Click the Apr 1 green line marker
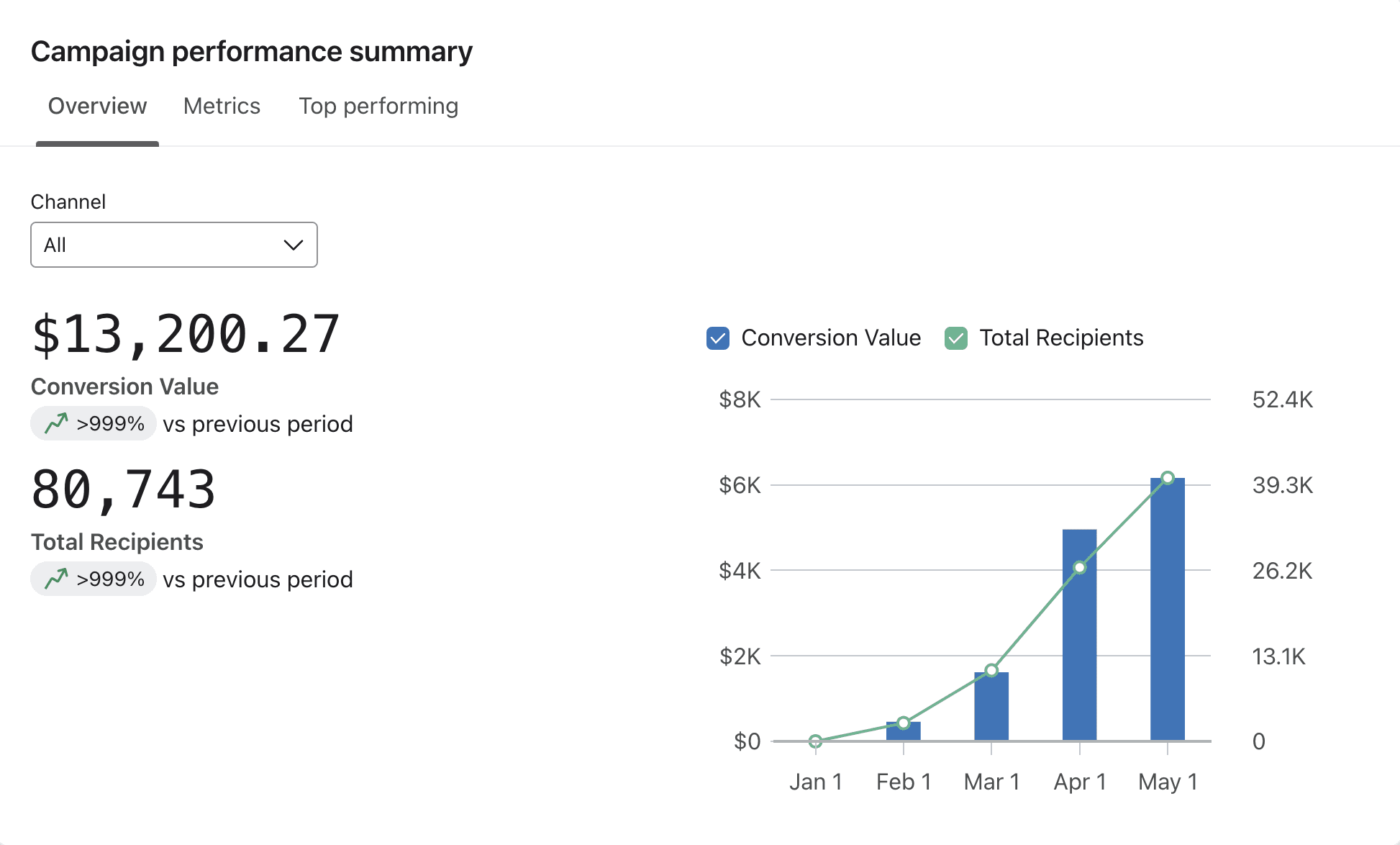The image size is (1400, 845). pyautogui.click(x=1079, y=568)
